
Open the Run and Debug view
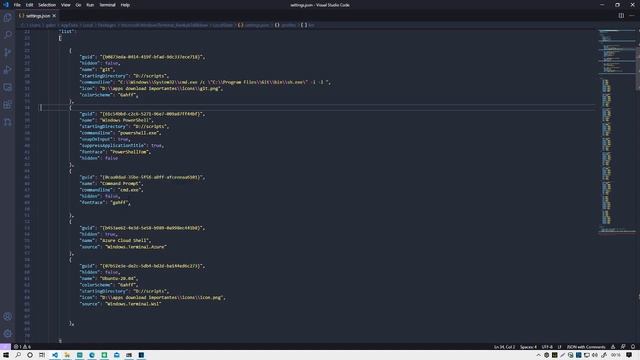click(x=7, y=70)
